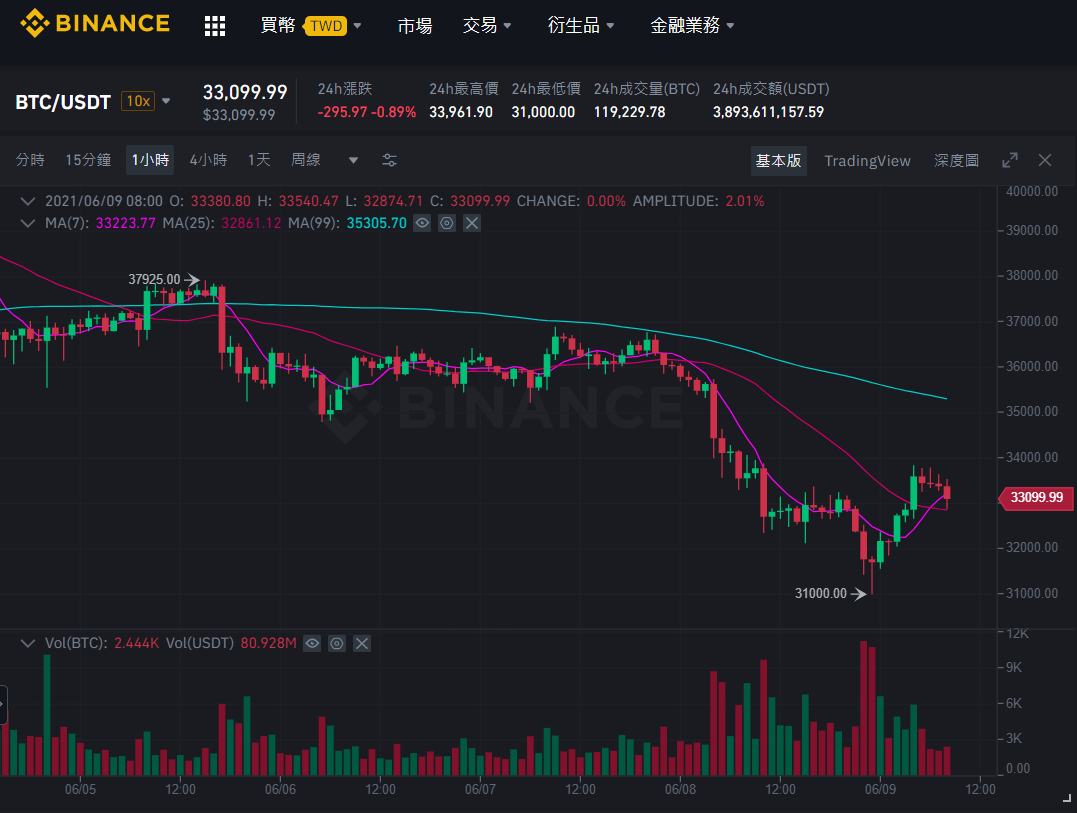Image resolution: width=1077 pixels, height=813 pixels.
Task: Toggle MA lines visibility eye icon
Action: (422, 223)
